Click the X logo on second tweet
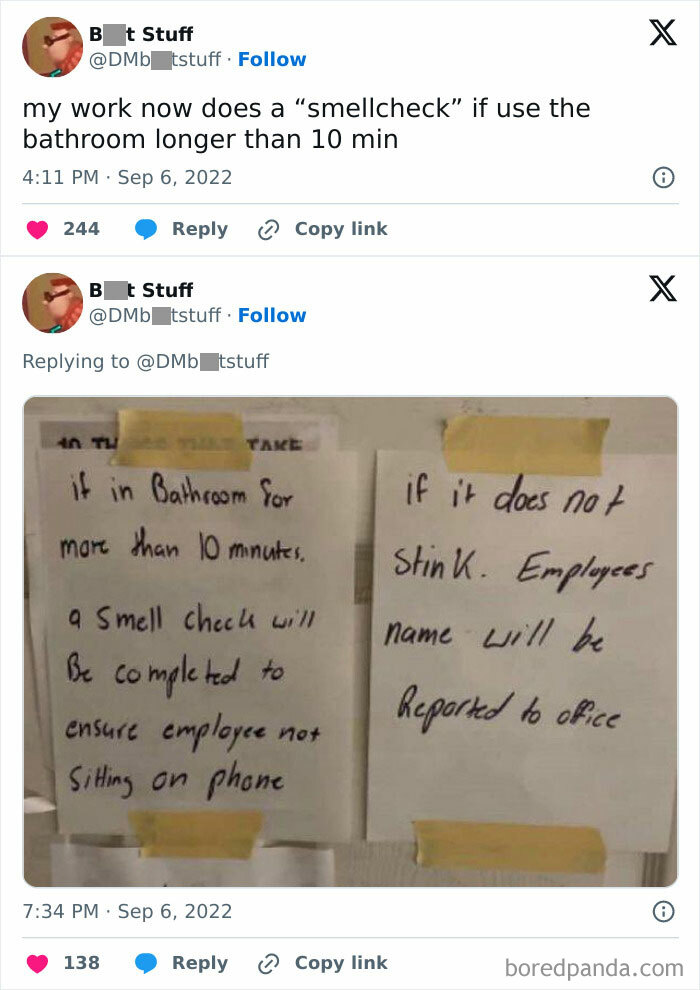 [x=663, y=289]
